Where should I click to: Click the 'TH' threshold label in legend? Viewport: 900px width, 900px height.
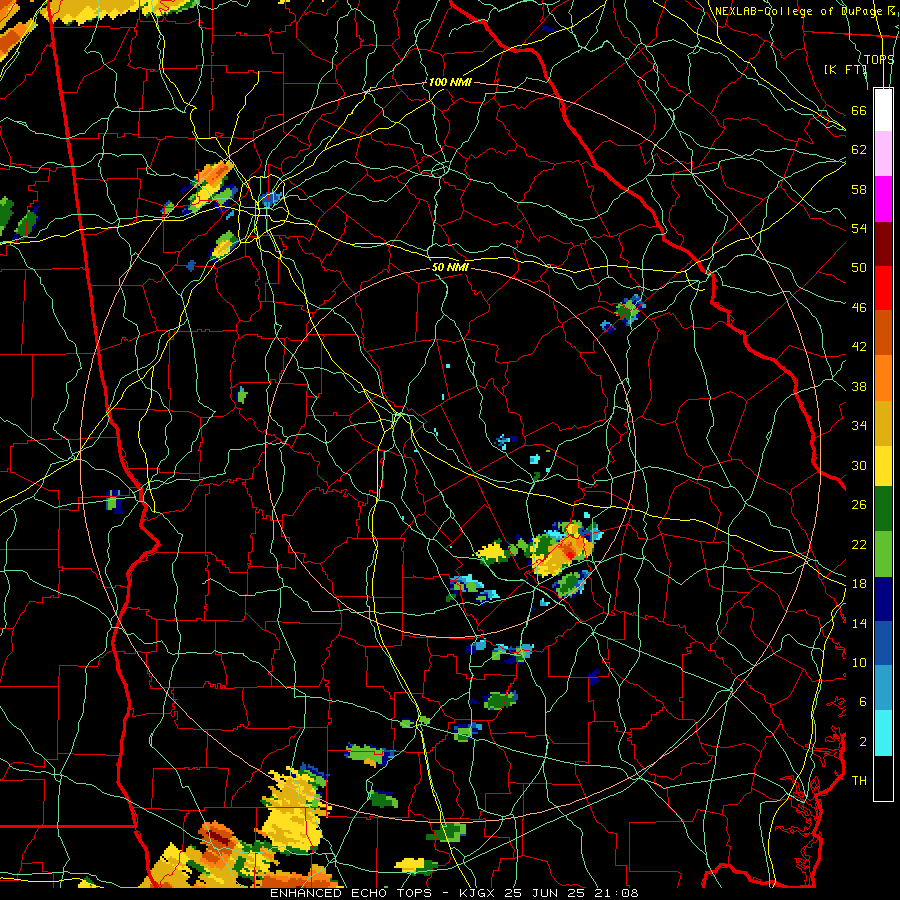coord(859,781)
